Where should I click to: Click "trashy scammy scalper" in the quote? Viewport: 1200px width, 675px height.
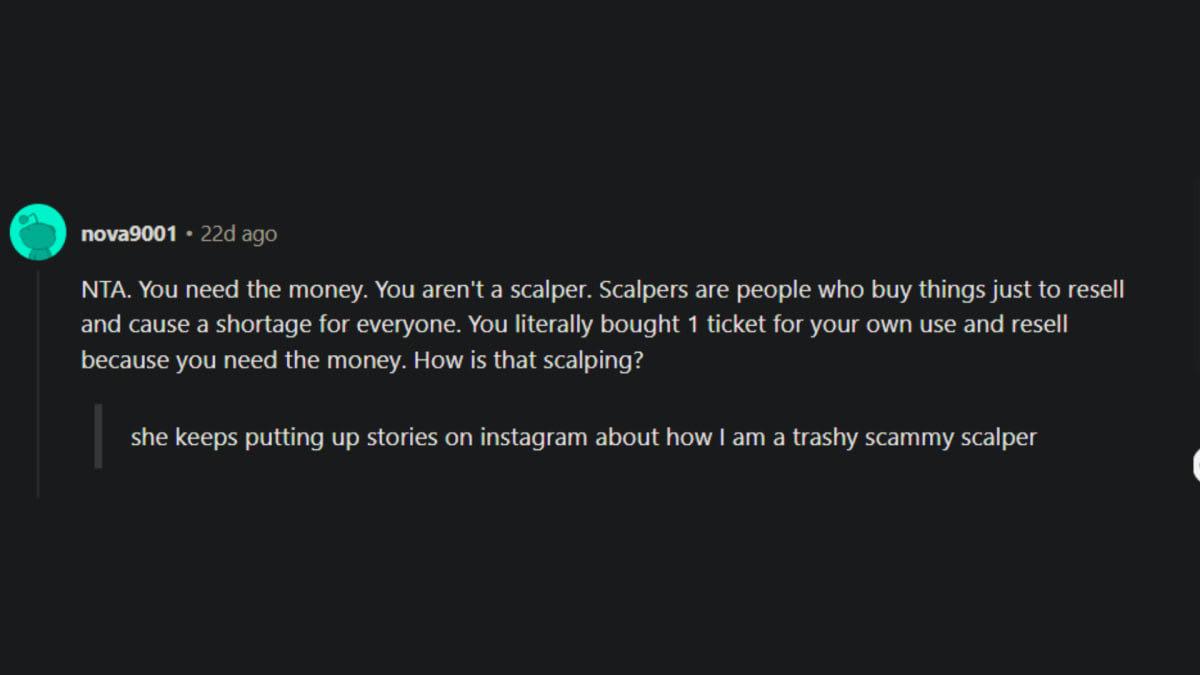point(914,438)
